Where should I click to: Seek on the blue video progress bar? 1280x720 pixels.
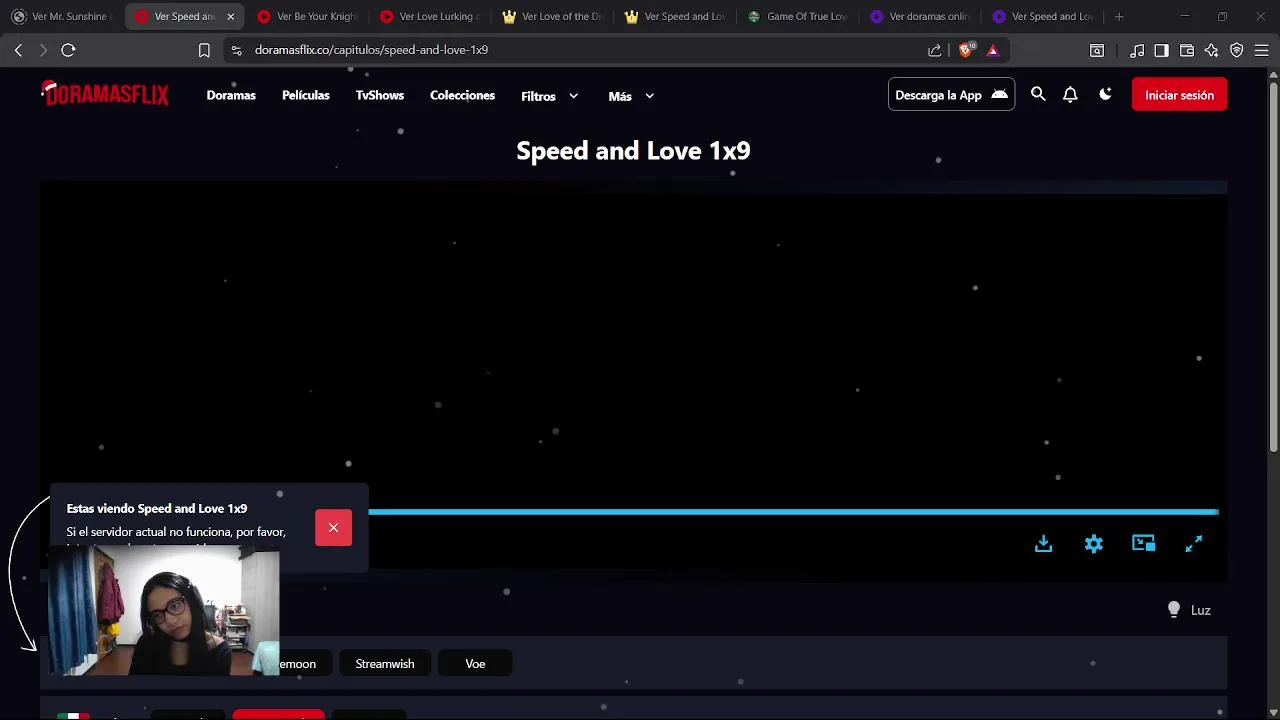(x=793, y=512)
